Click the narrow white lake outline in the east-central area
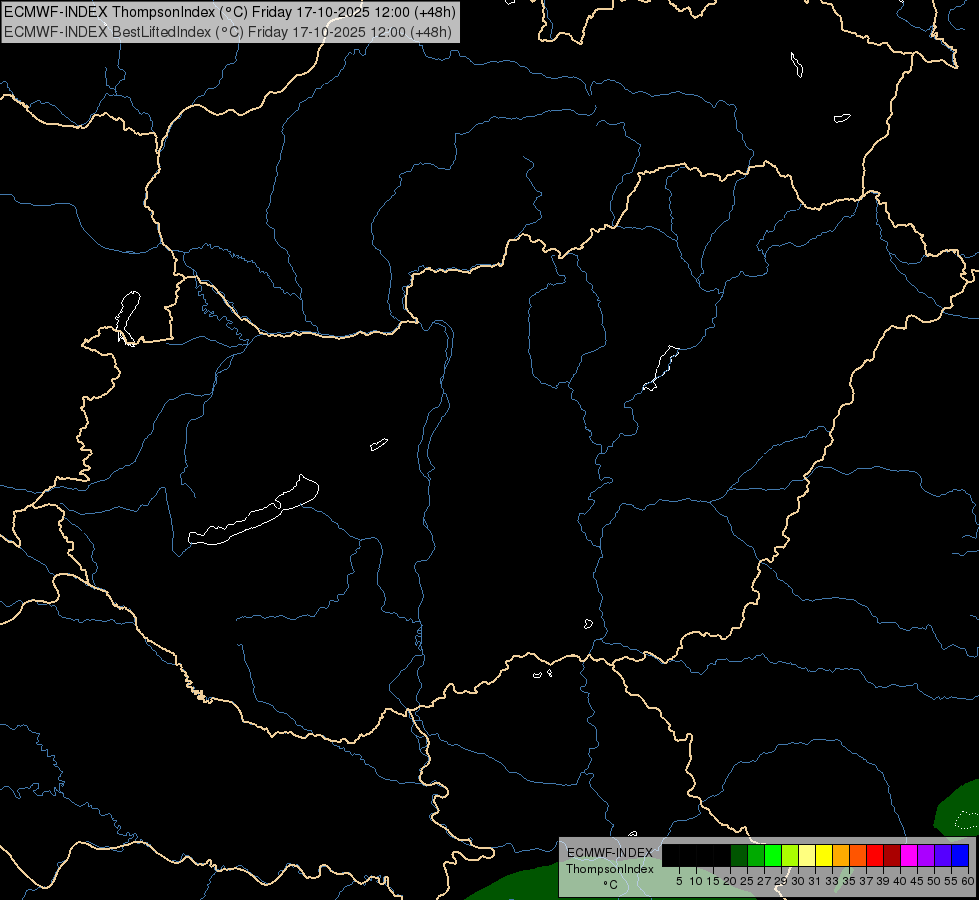The height and width of the screenshot is (900, 979). pyautogui.click(x=661, y=368)
